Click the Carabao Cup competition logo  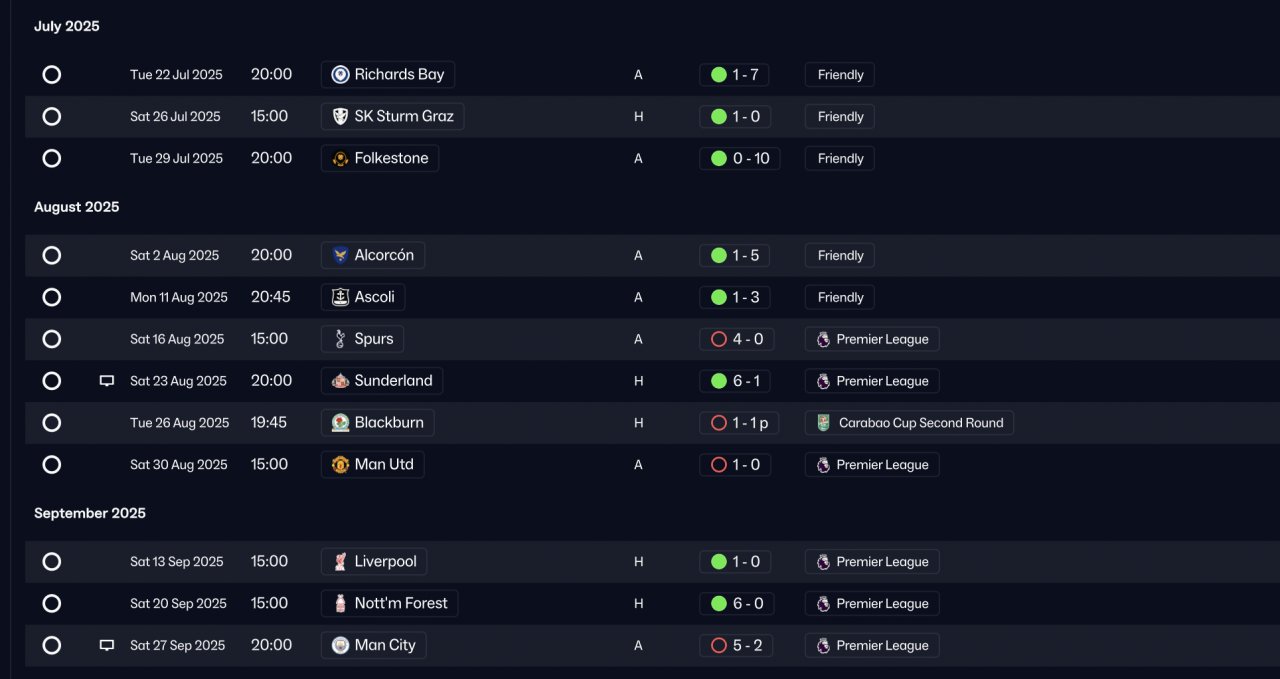point(823,423)
